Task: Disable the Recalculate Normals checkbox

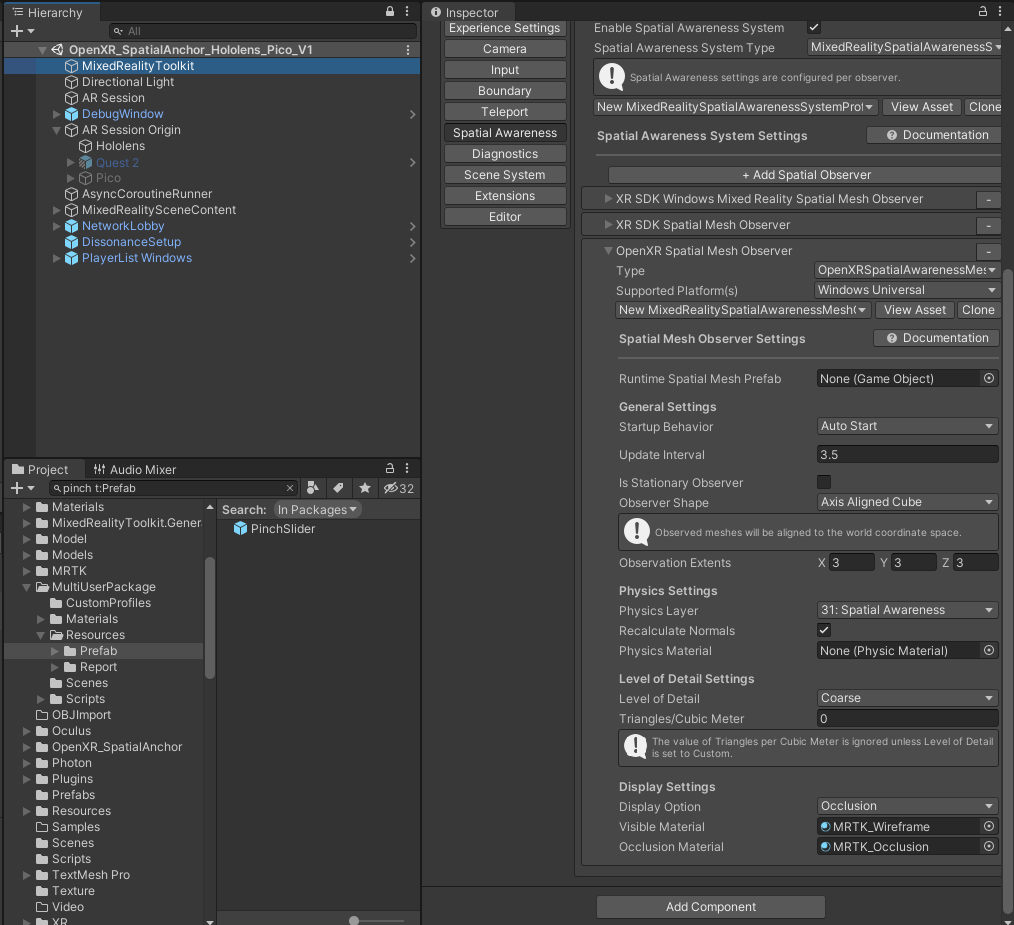Action: coord(824,630)
